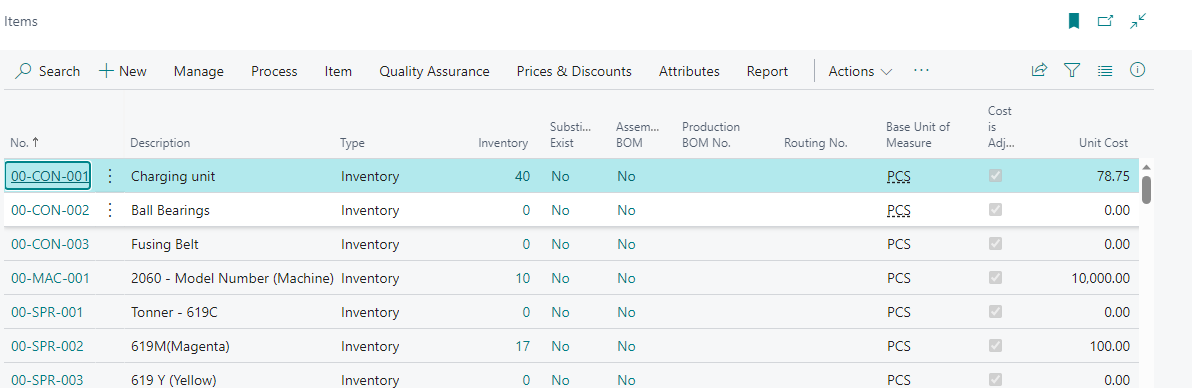The image size is (1192, 388).
Task: Expand the Actions dropdown menu
Action: click(860, 72)
